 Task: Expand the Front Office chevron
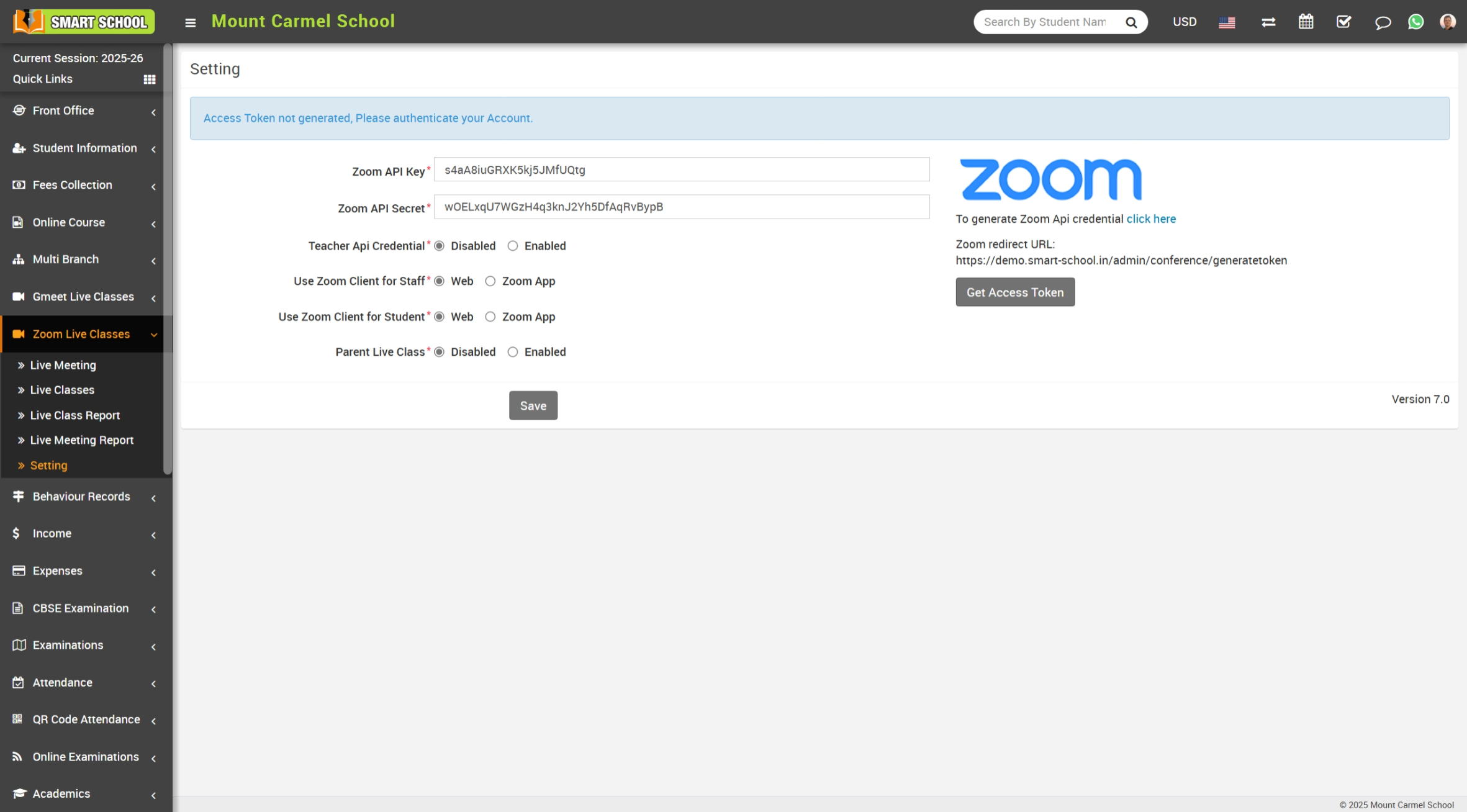(x=153, y=112)
